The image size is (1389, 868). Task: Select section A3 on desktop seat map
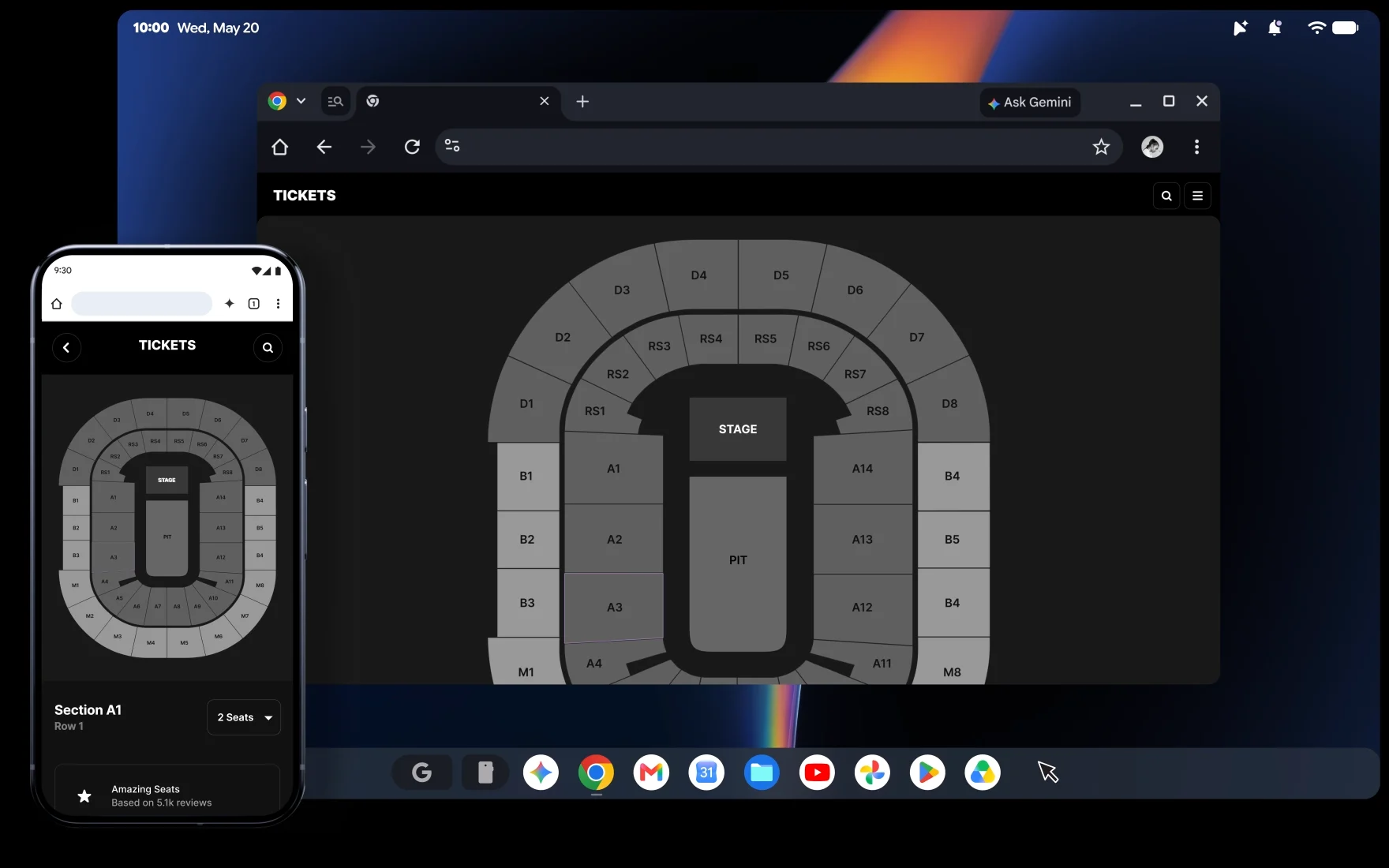[x=614, y=606]
